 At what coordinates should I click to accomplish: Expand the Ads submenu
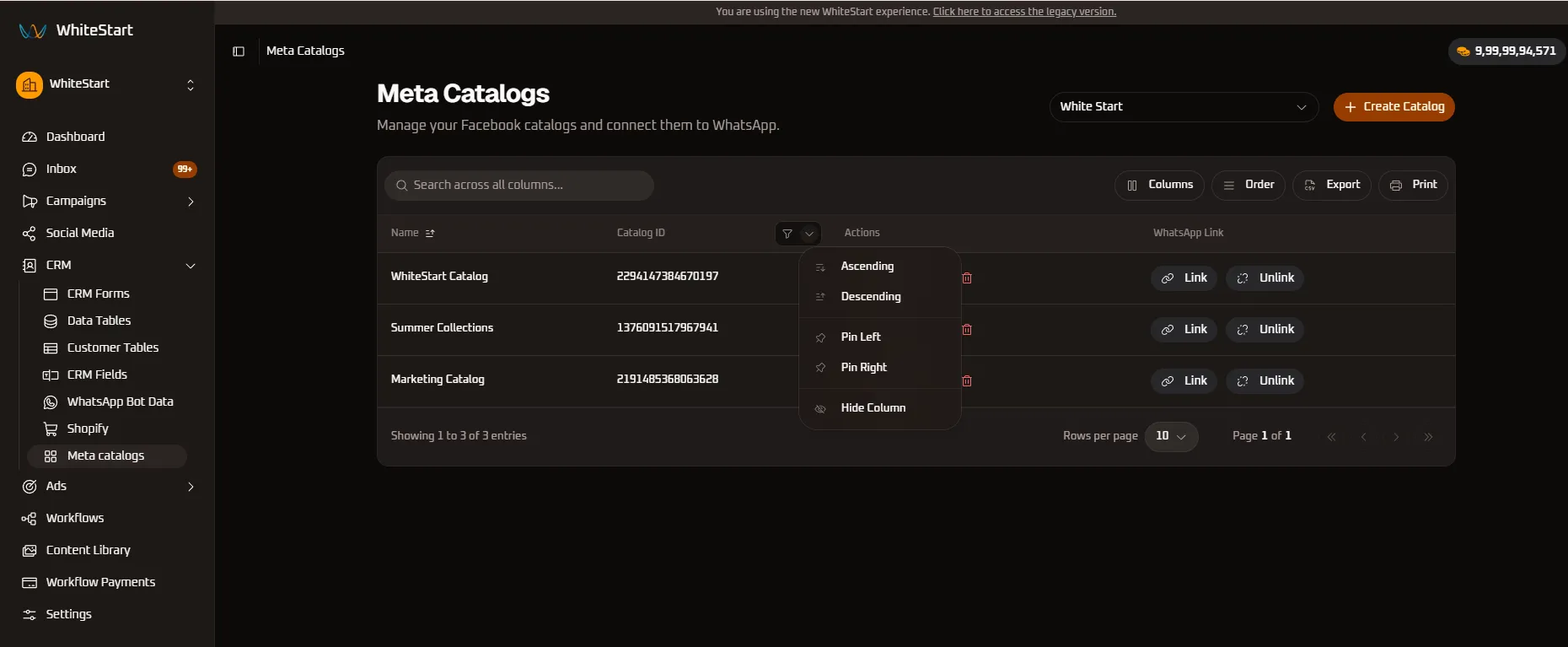[x=191, y=487]
